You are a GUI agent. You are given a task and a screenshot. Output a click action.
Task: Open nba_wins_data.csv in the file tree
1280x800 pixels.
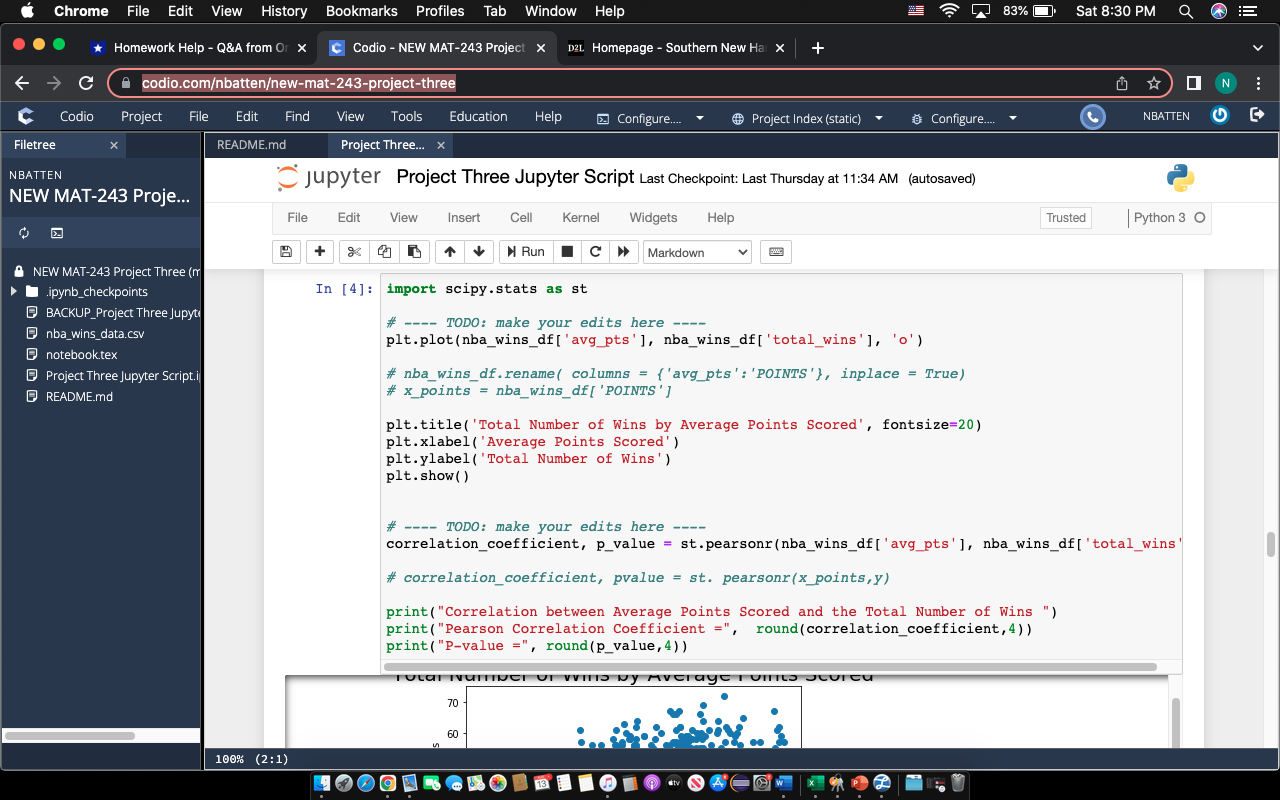(95, 334)
